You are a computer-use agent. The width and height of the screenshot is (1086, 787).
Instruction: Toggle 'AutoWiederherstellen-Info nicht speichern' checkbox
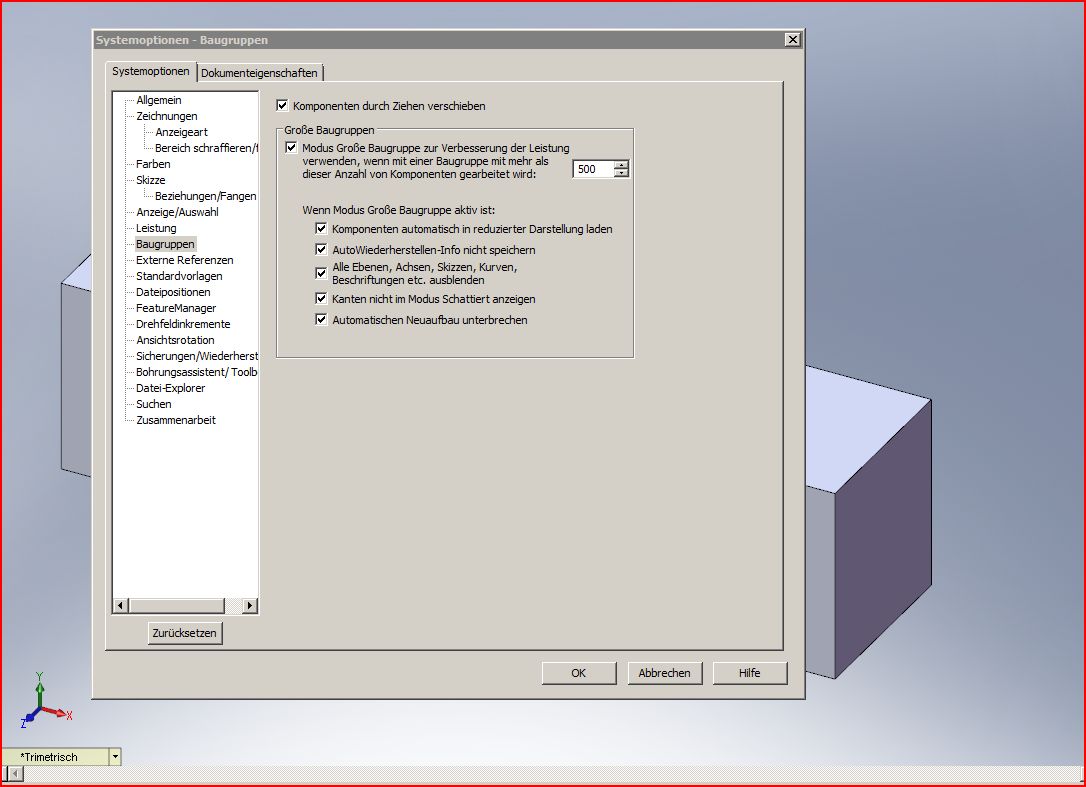click(x=321, y=249)
